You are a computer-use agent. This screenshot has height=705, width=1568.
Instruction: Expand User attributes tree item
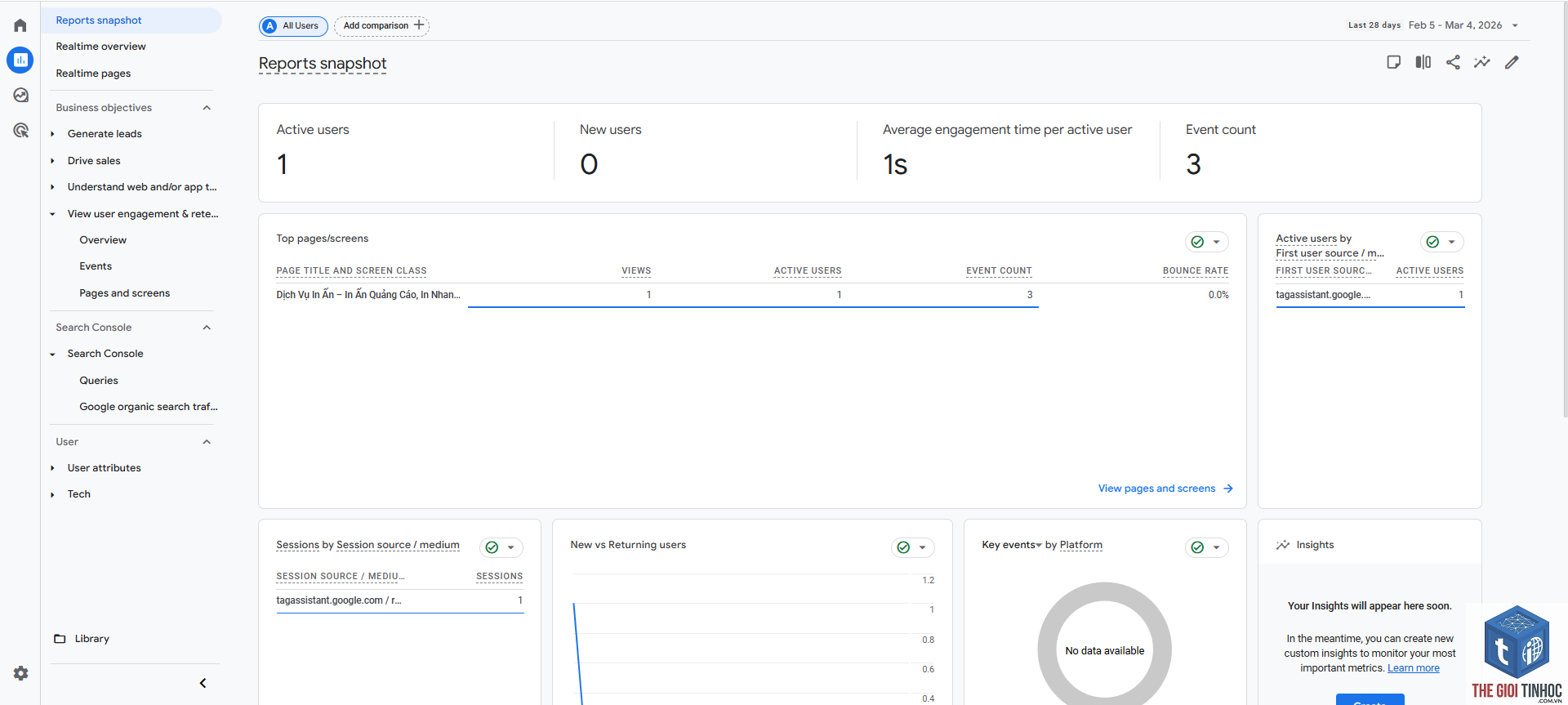52,468
